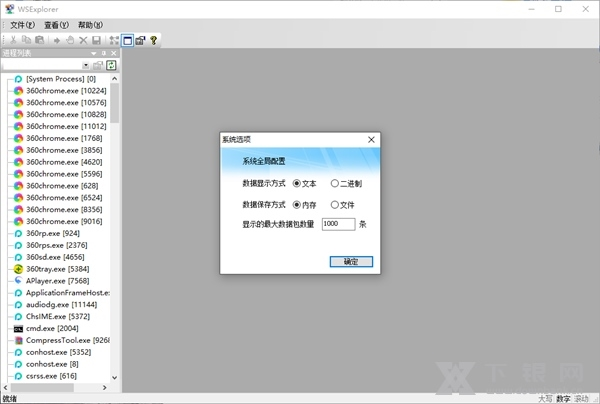Click the floppy disk save icon
This screenshot has width=600, height=404.
tap(96, 40)
